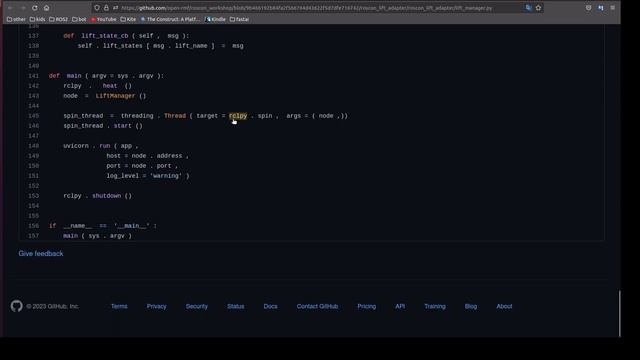Click 'shutdown' on line 153
The width and height of the screenshot is (640, 360).
106,196
